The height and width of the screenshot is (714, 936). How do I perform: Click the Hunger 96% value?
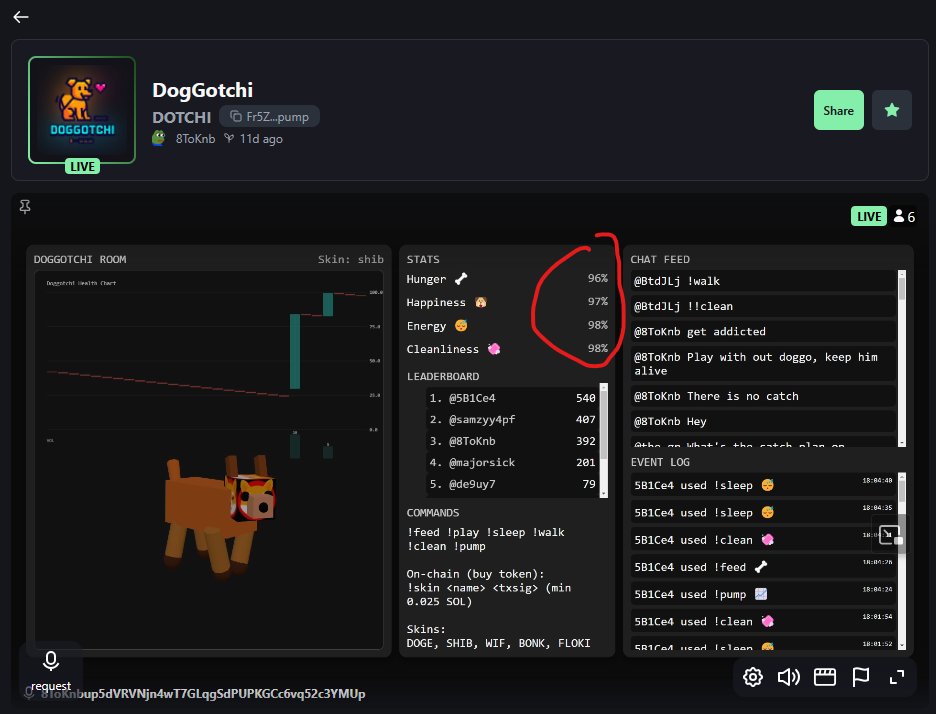point(598,278)
